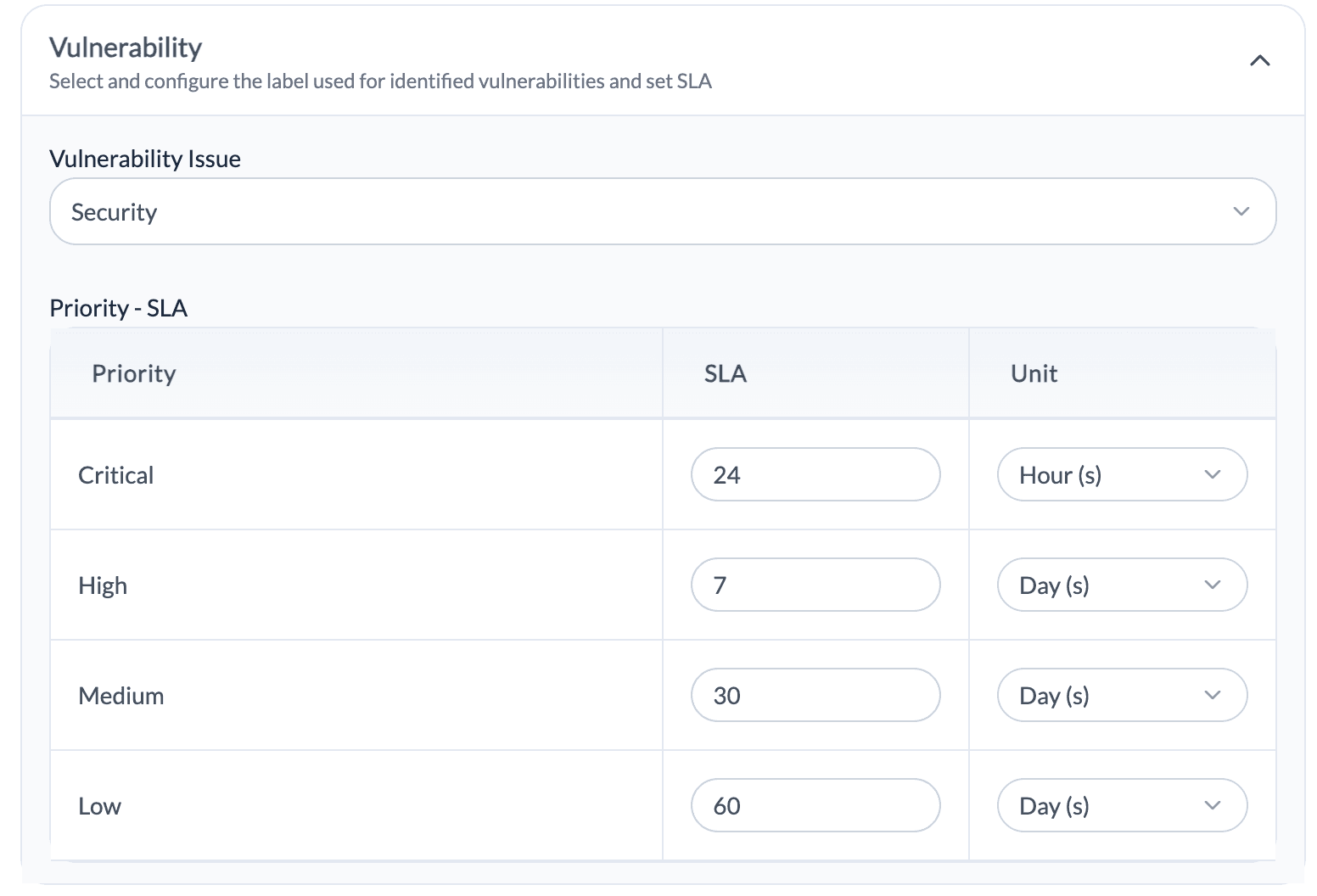Click the Low priority SLA field

815,805
